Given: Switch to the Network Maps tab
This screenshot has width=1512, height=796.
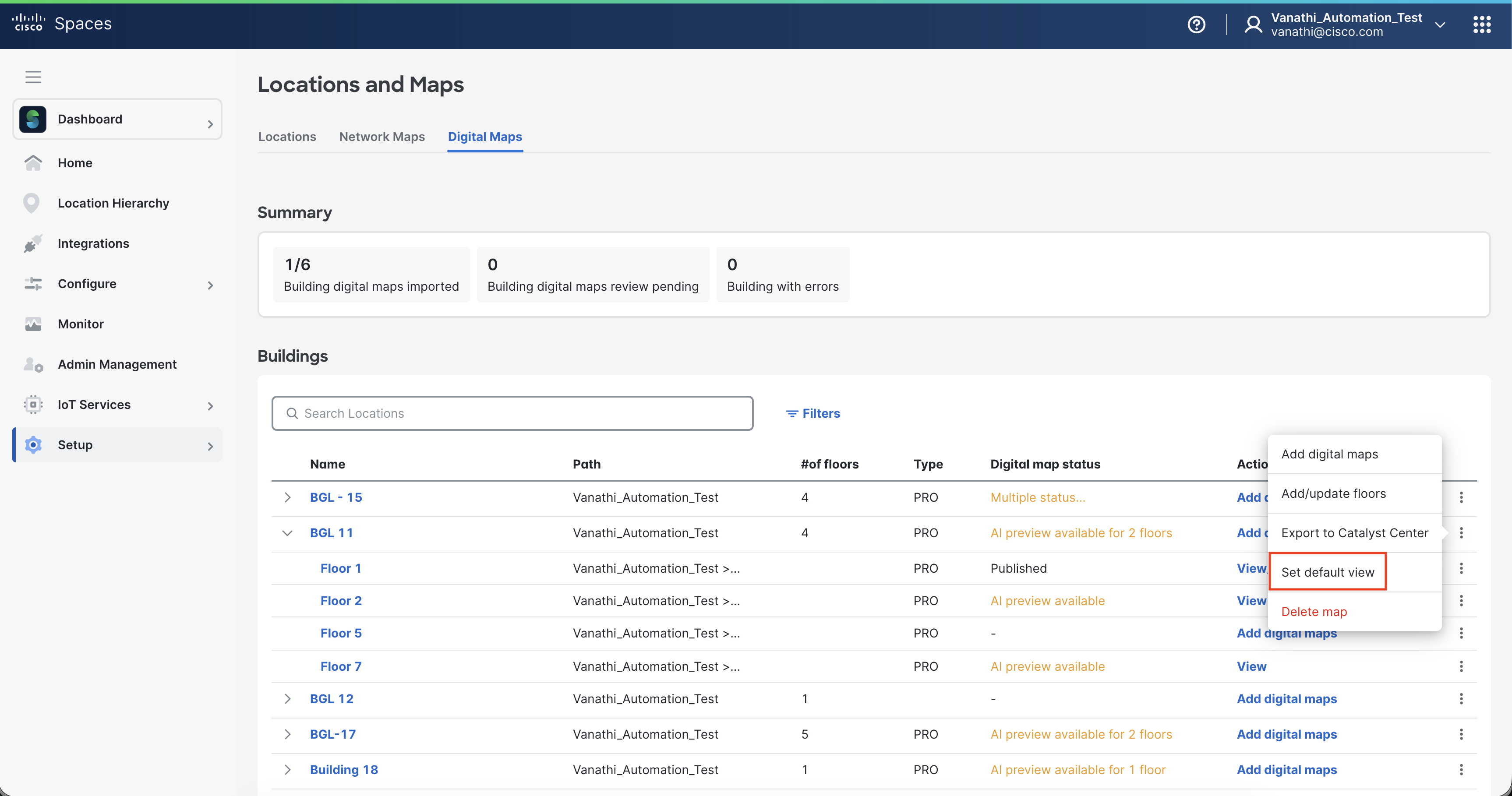Looking at the screenshot, I should point(382,137).
